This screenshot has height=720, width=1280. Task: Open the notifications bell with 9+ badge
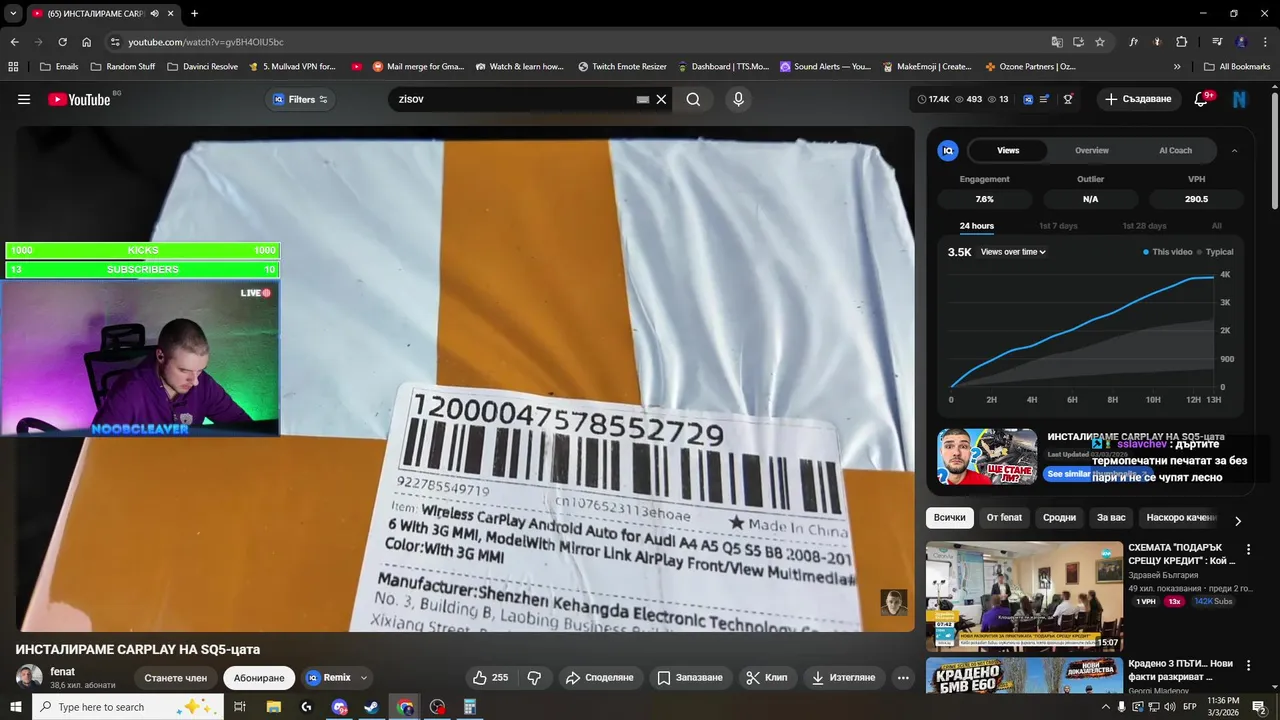[1202, 99]
